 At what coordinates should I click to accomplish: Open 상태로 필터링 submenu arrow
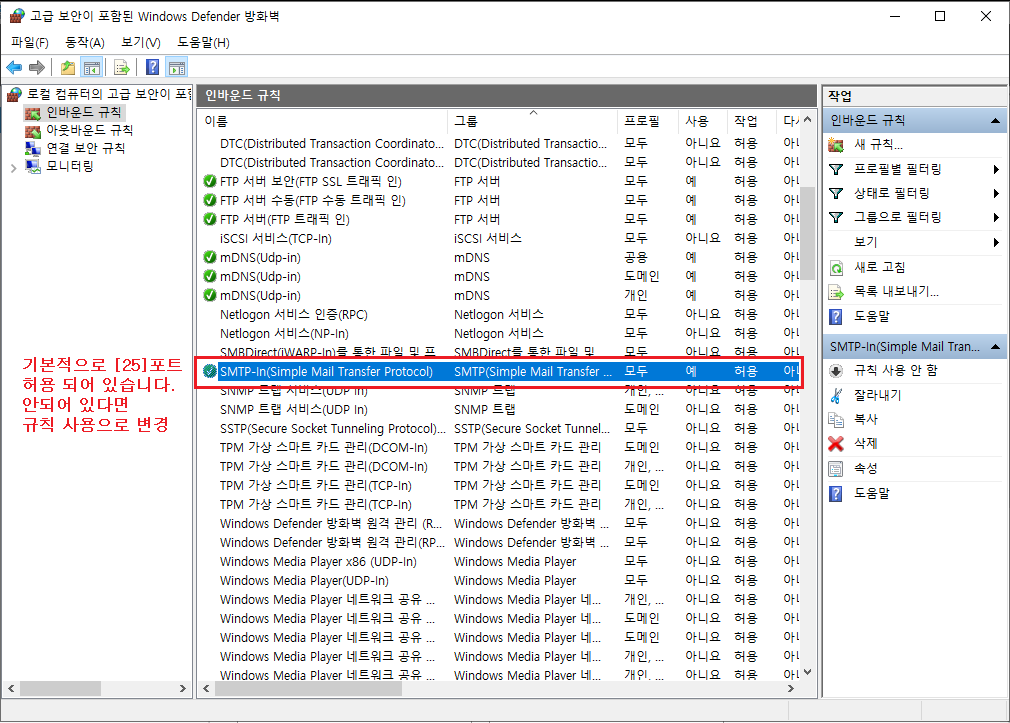[x=996, y=193]
